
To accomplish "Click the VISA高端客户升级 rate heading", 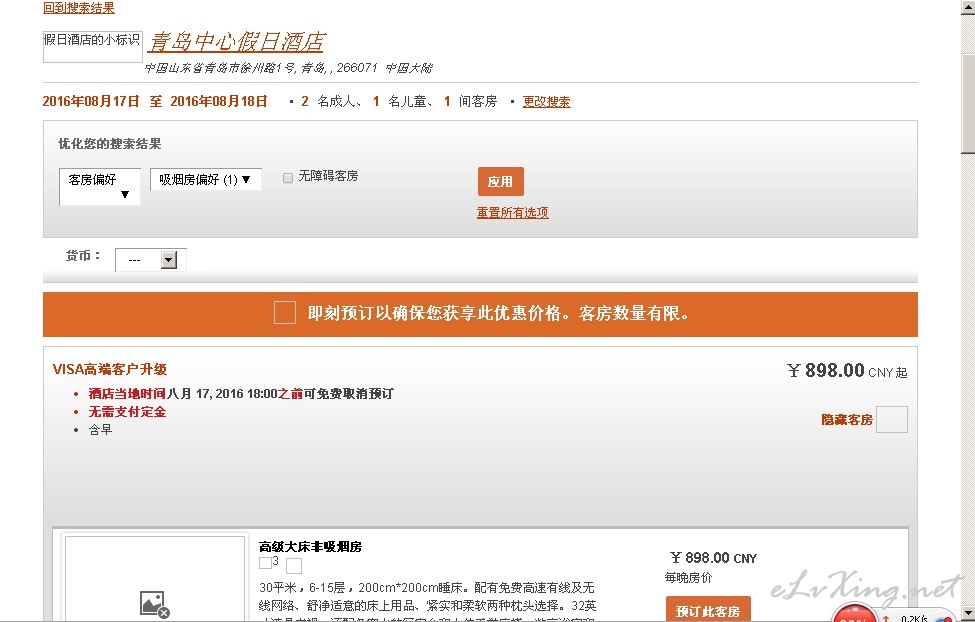I will coord(110,369).
